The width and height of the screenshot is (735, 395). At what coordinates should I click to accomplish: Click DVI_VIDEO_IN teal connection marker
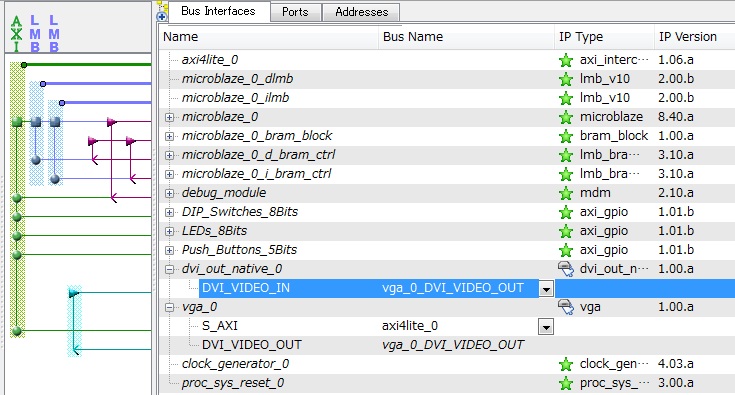(74, 293)
